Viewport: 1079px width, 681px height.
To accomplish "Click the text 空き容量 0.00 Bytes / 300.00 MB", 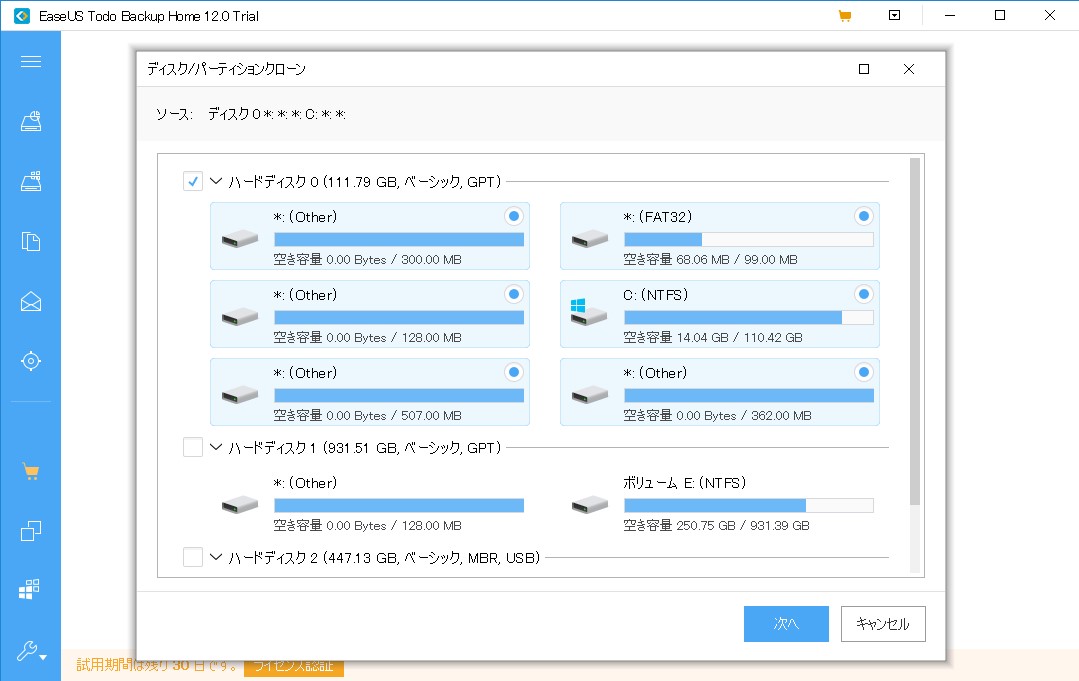I will coord(367,259).
